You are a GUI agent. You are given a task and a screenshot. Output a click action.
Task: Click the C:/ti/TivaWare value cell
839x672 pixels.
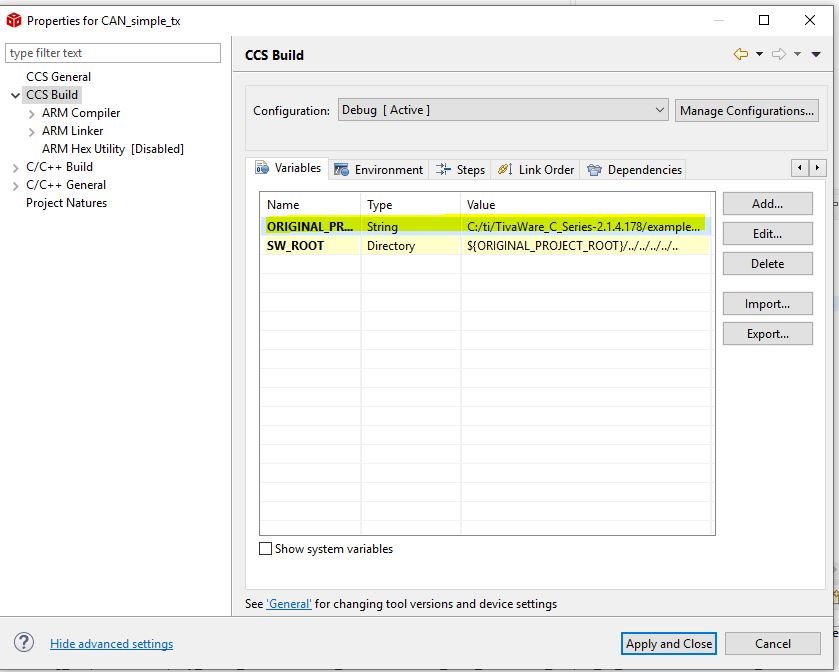(583, 226)
